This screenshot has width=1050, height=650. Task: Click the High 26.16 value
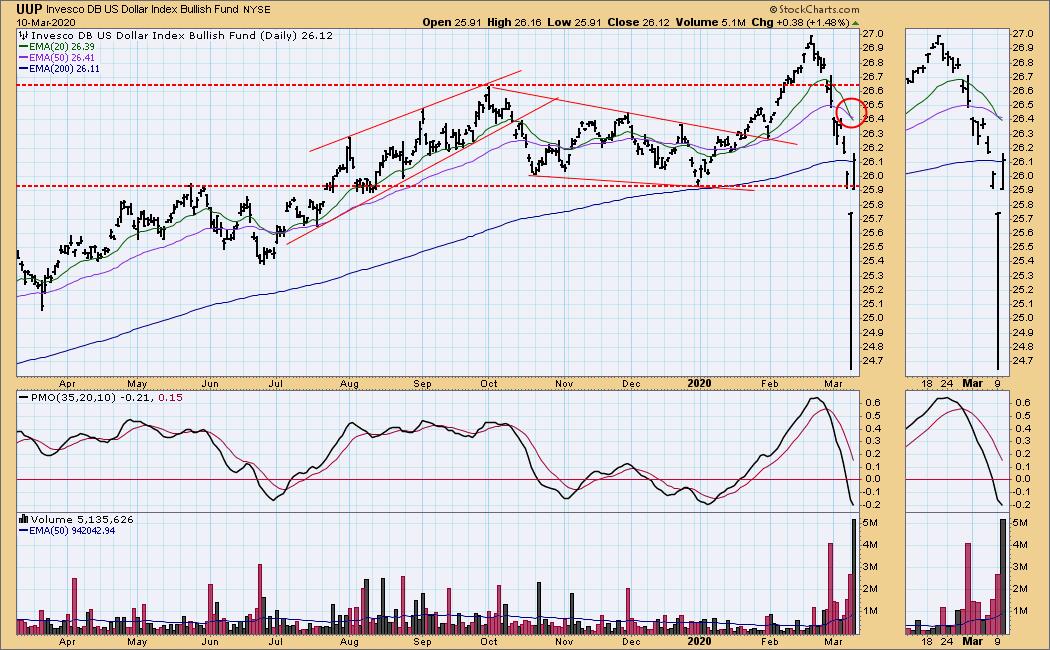pos(514,22)
